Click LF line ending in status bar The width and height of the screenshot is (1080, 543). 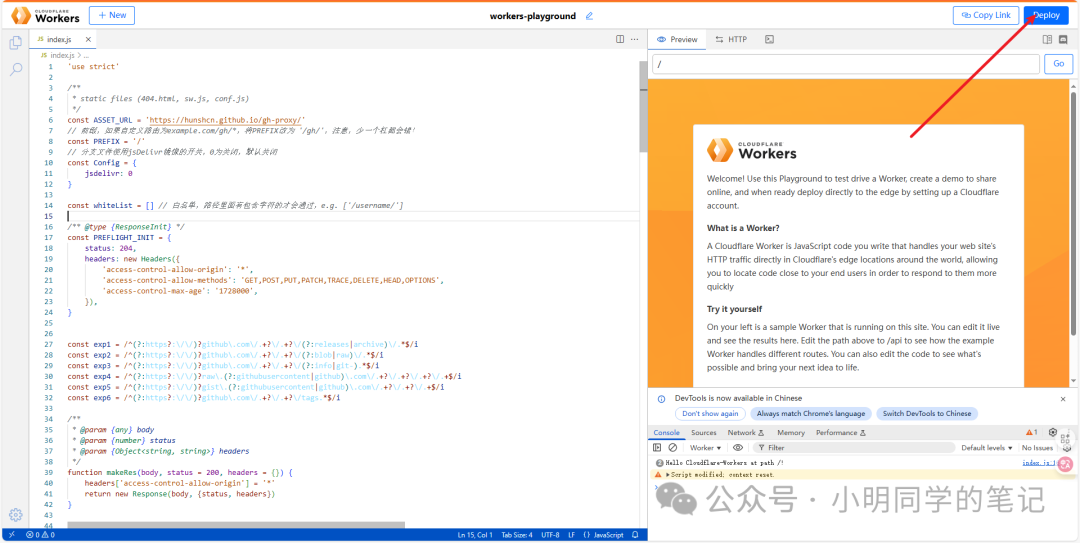(x=572, y=535)
